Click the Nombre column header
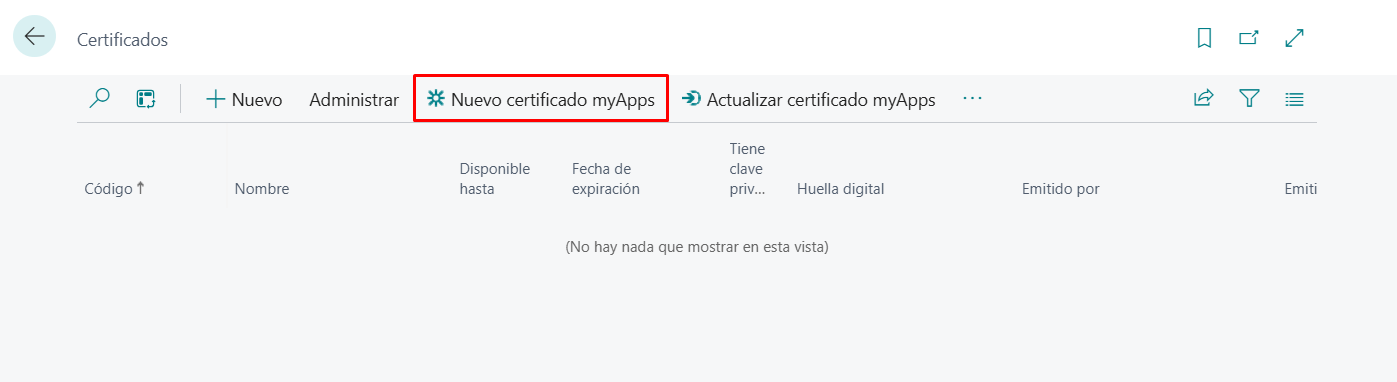 pos(262,189)
